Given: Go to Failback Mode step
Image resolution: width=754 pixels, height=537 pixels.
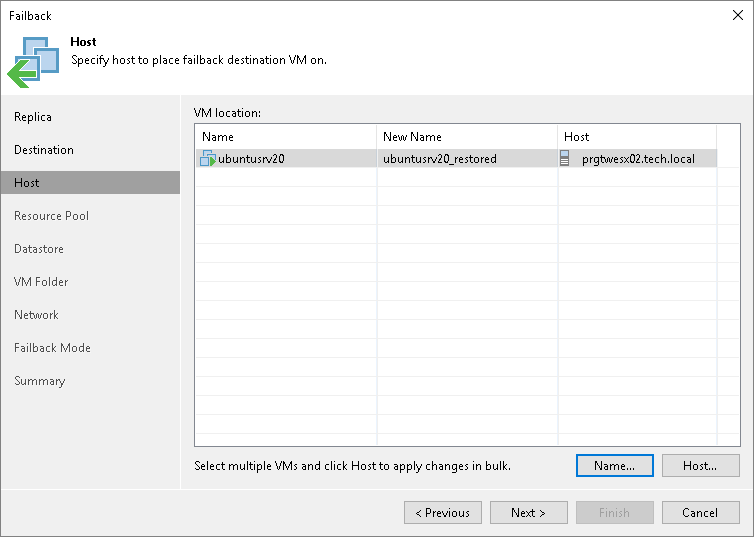Looking at the screenshot, I should pyautogui.click(x=52, y=348).
